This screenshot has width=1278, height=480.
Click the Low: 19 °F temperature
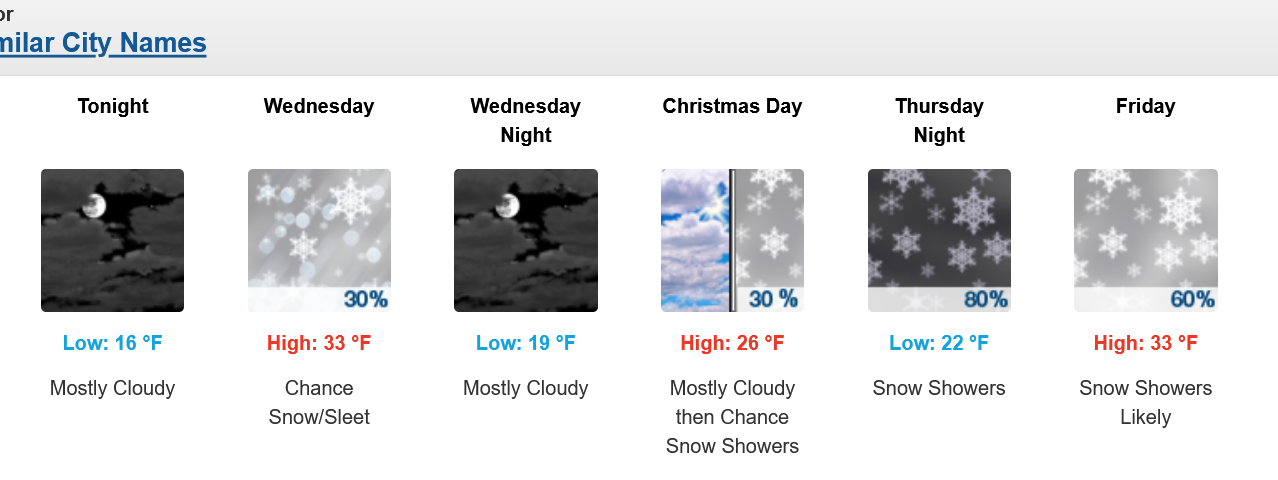click(526, 343)
